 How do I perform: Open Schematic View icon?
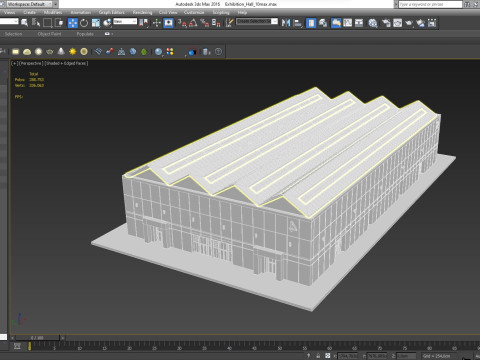(359, 23)
